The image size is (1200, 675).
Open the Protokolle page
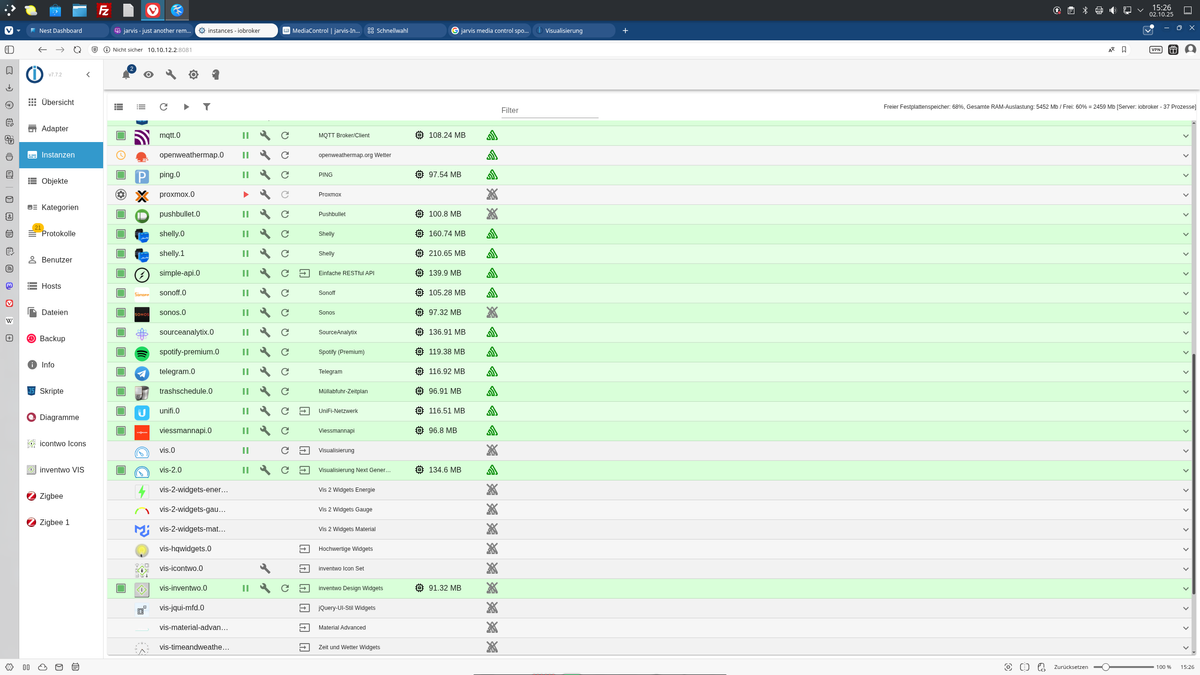[x=58, y=234]
